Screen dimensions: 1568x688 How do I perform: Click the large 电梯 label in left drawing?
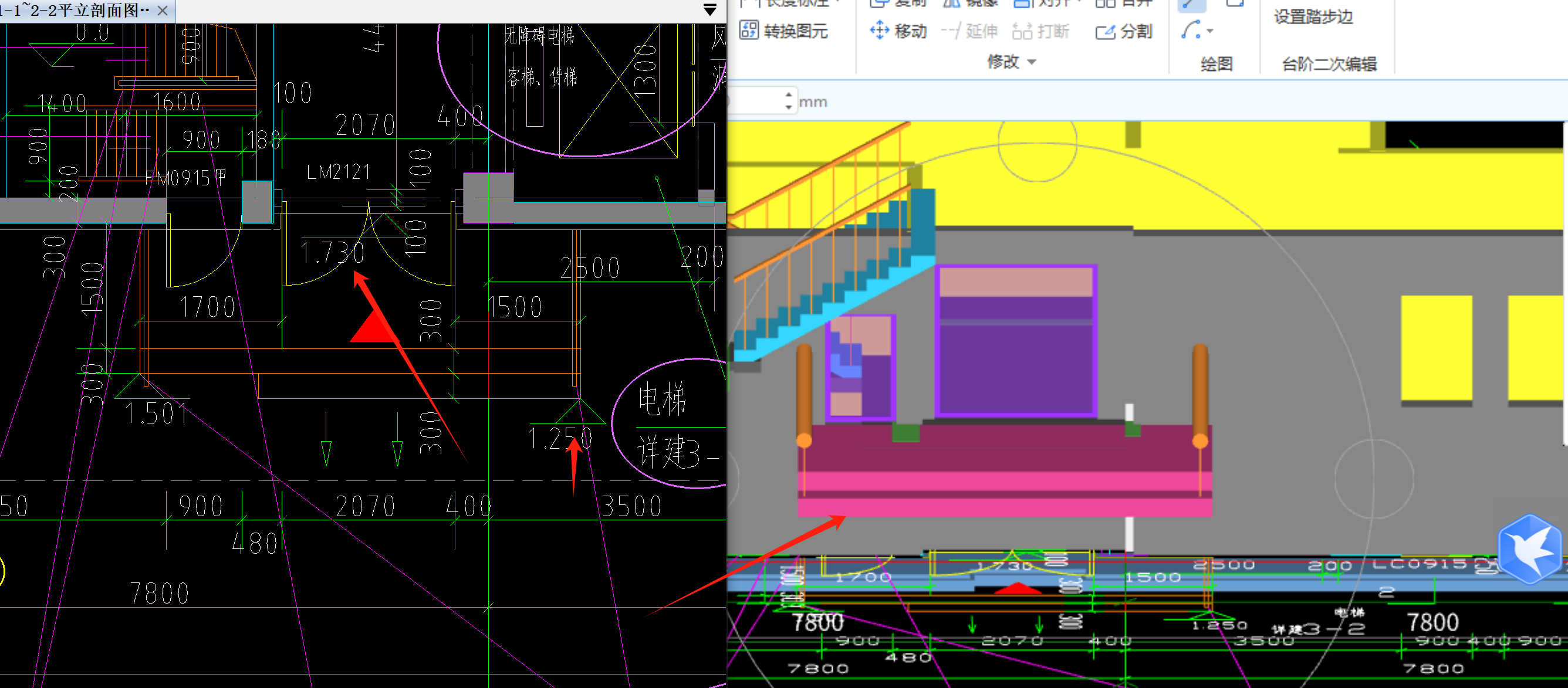(x=663, y=399)
